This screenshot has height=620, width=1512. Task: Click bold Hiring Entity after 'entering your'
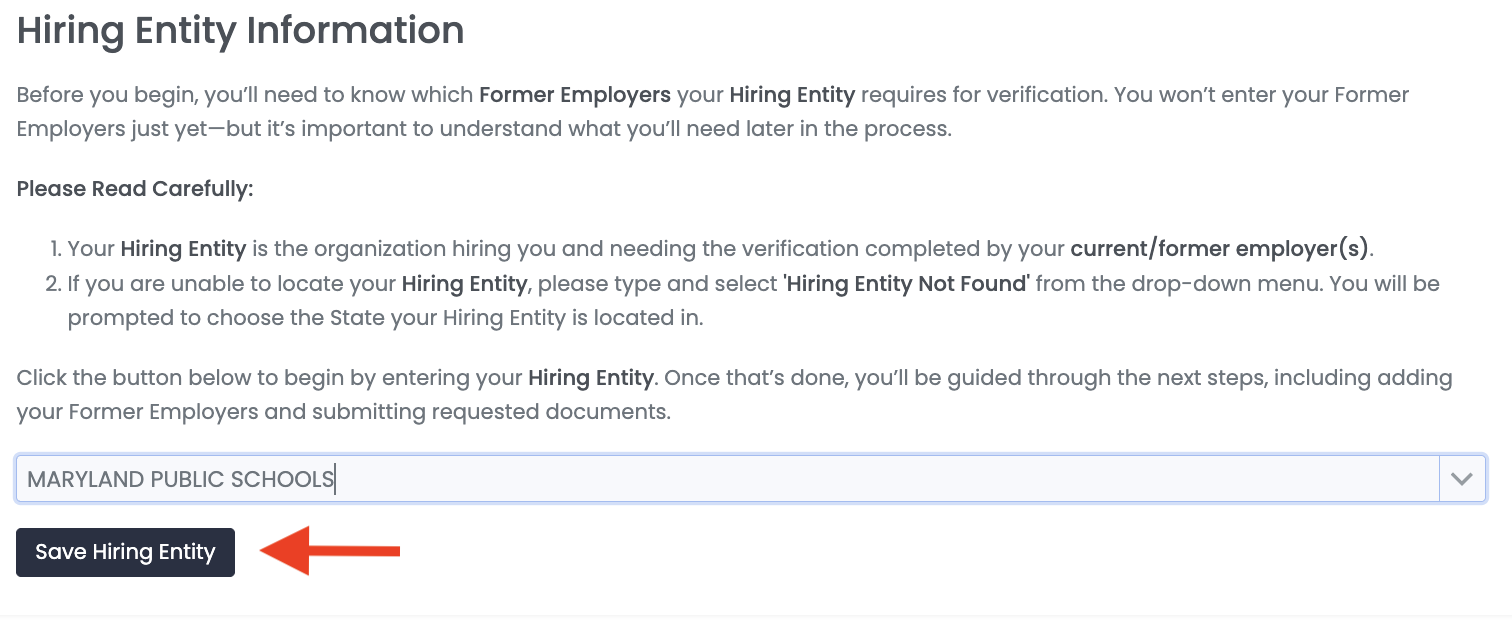coord(590,379)
